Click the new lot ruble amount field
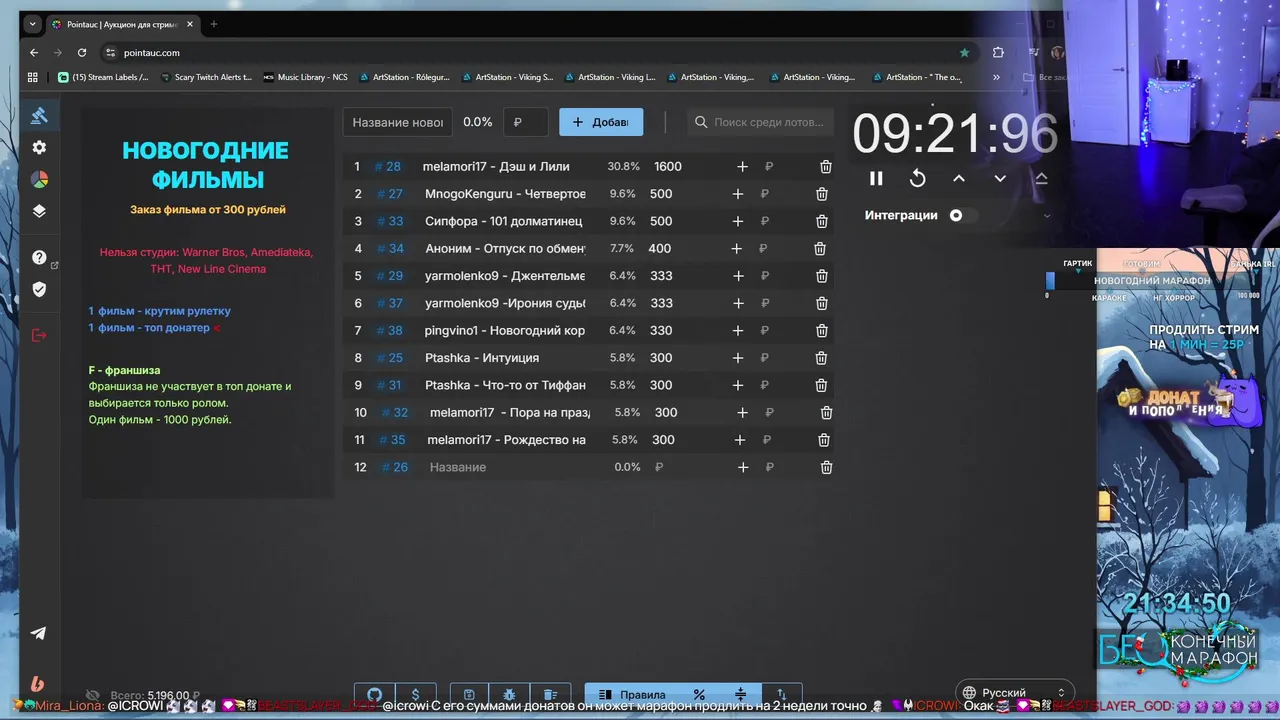 526,122
